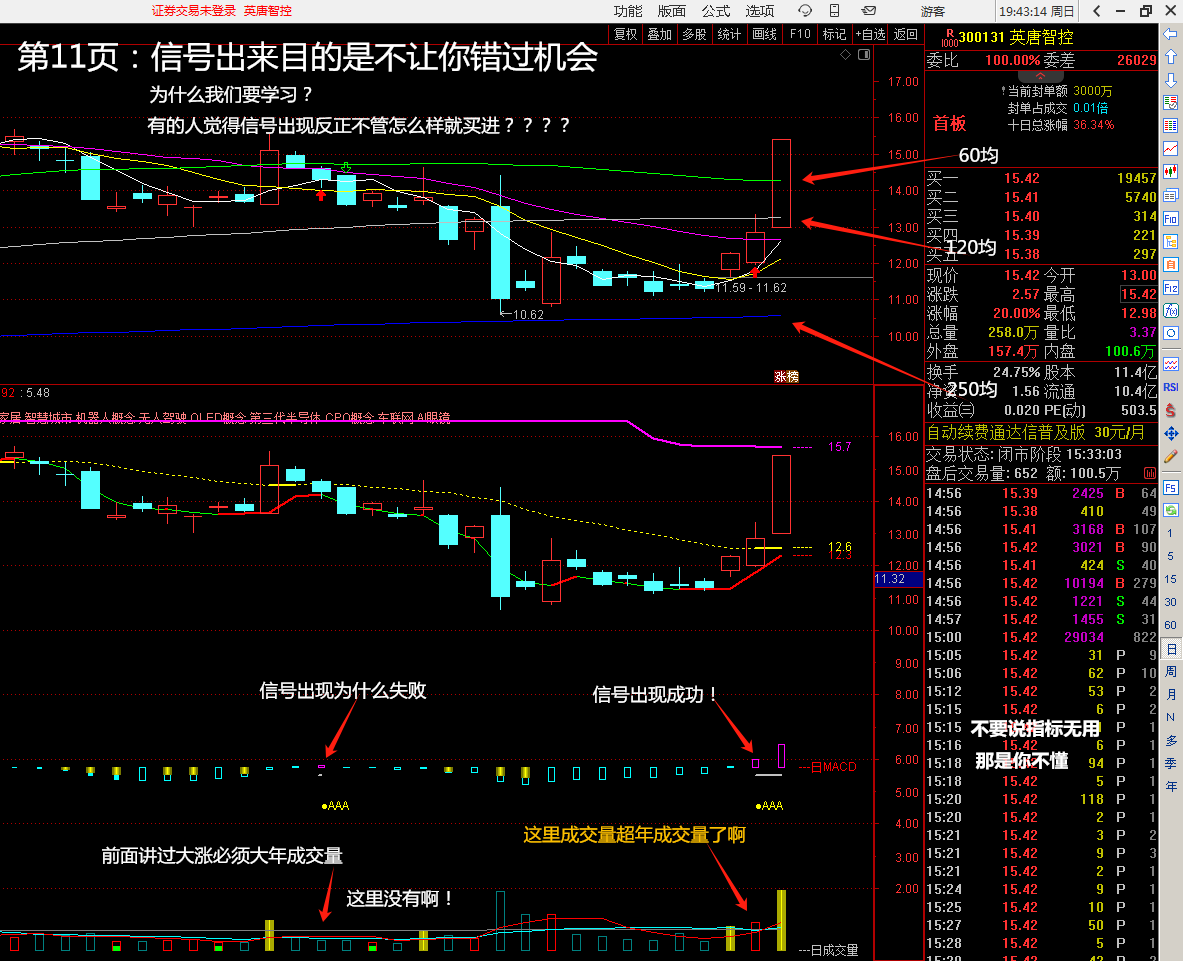This screenshot has width=1183, height=961.
Task: Click the orange 自 self-select icon
Action: [1170, 265]
